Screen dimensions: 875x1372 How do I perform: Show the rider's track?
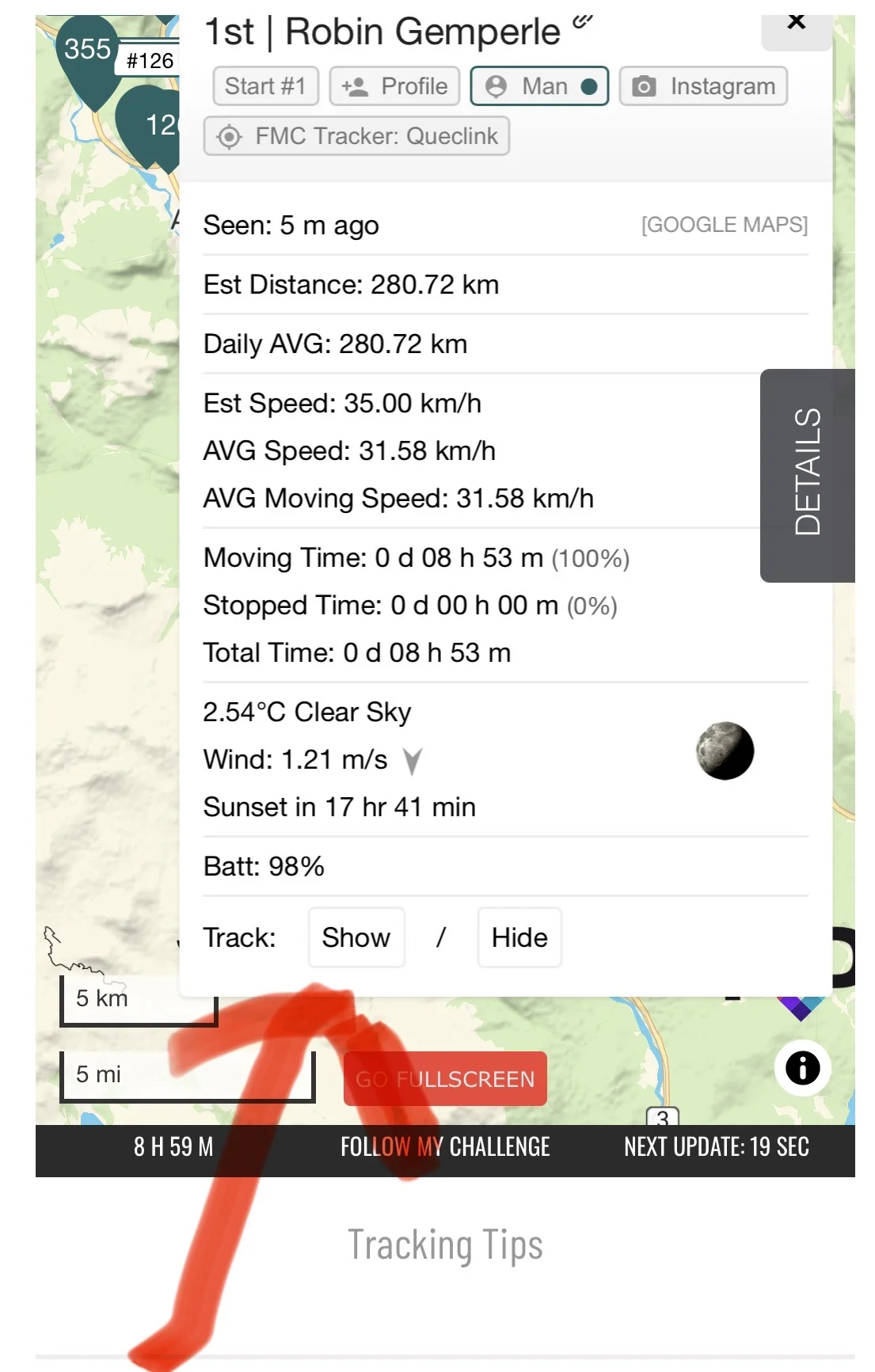click(356, 937)
